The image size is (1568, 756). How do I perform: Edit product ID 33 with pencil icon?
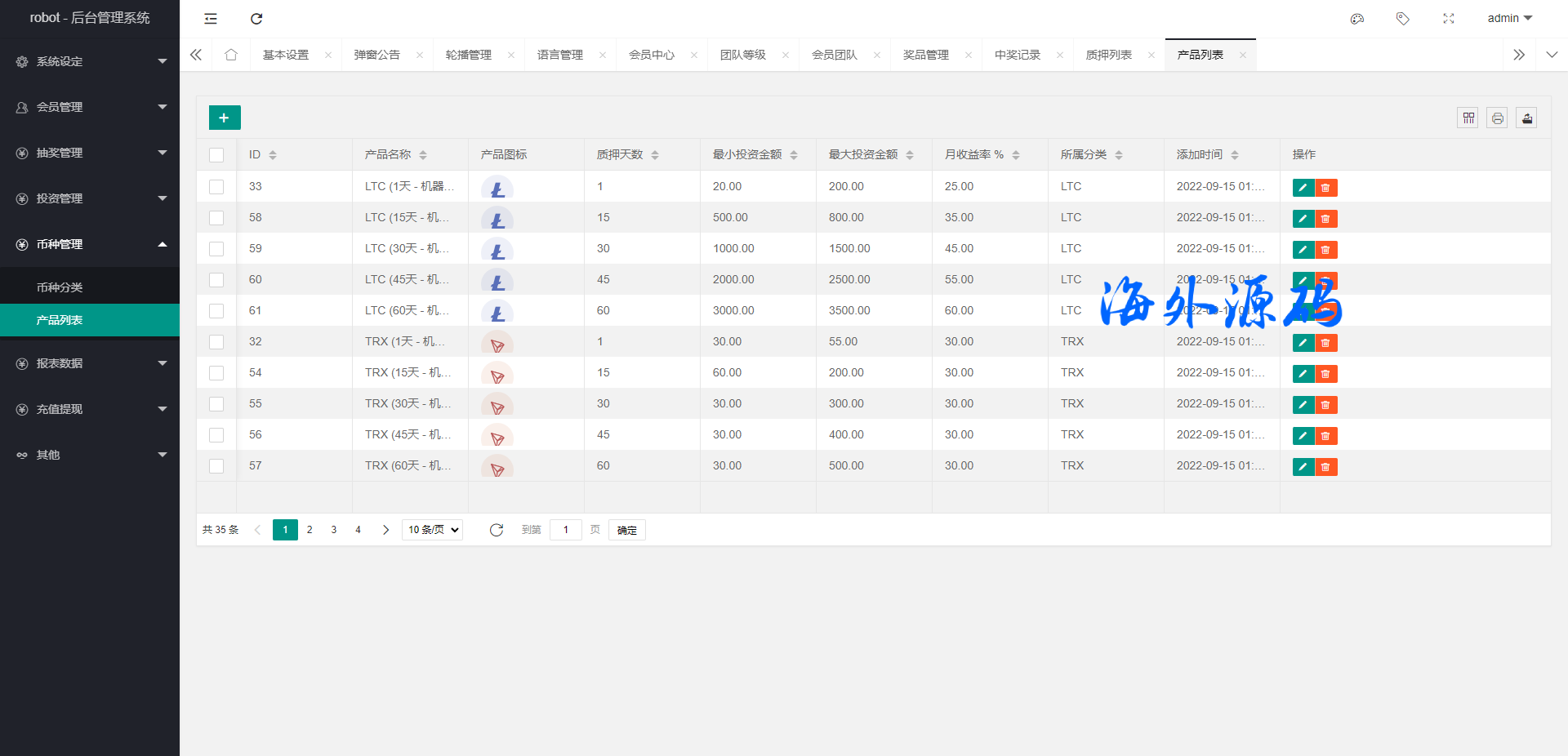click(1303, 188)
